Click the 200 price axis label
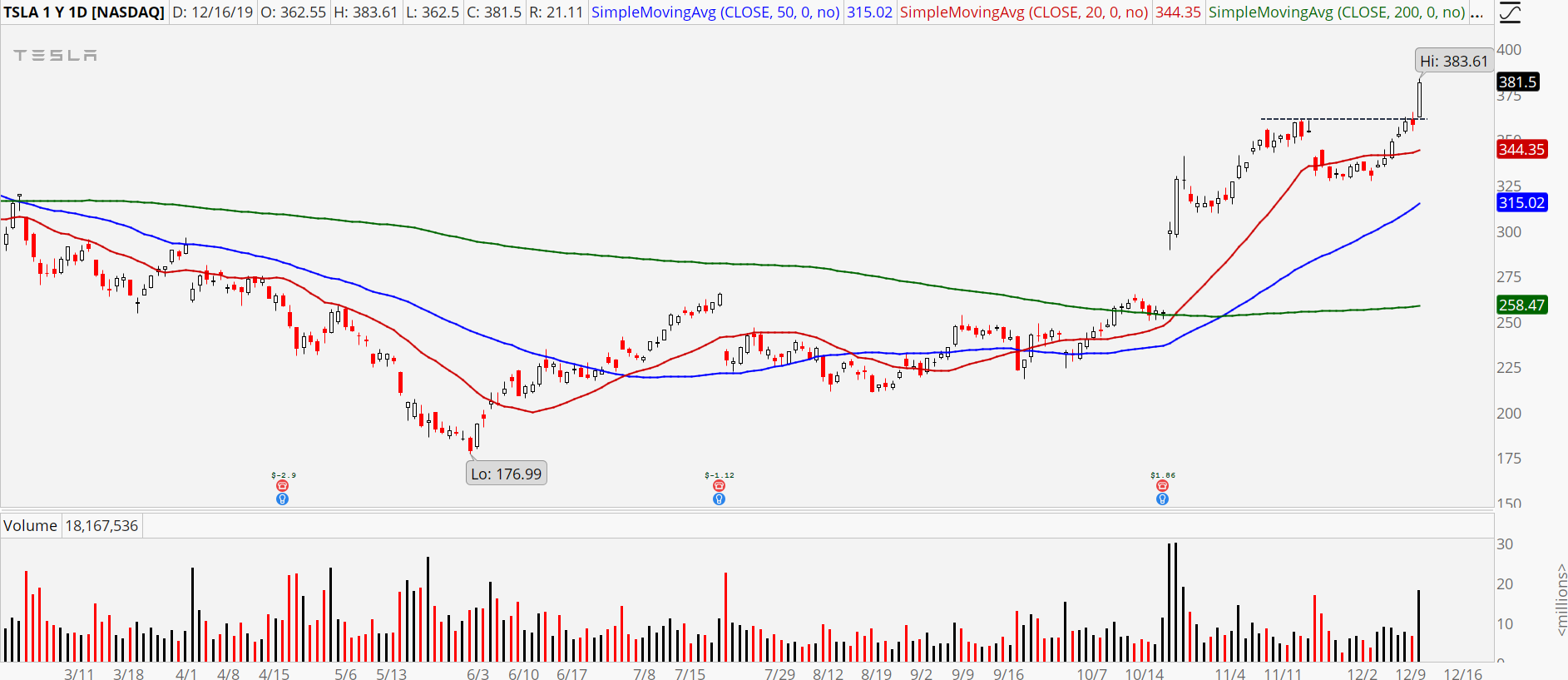Viewport: 1568px width, 680px height. [1509, 414]
